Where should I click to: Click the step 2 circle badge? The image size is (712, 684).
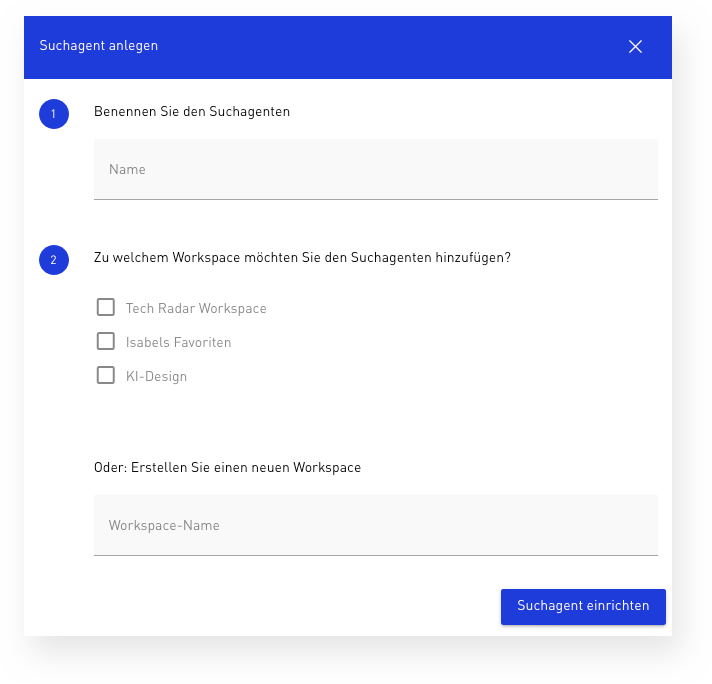coord(54,260)
